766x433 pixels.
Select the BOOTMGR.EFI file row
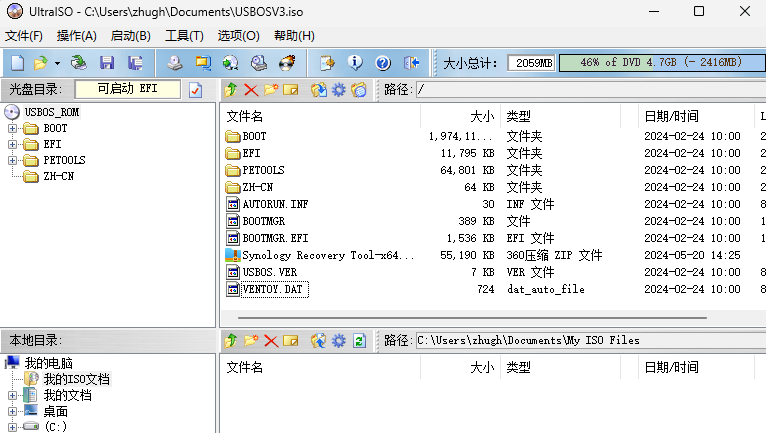click(x=276, y=238)
